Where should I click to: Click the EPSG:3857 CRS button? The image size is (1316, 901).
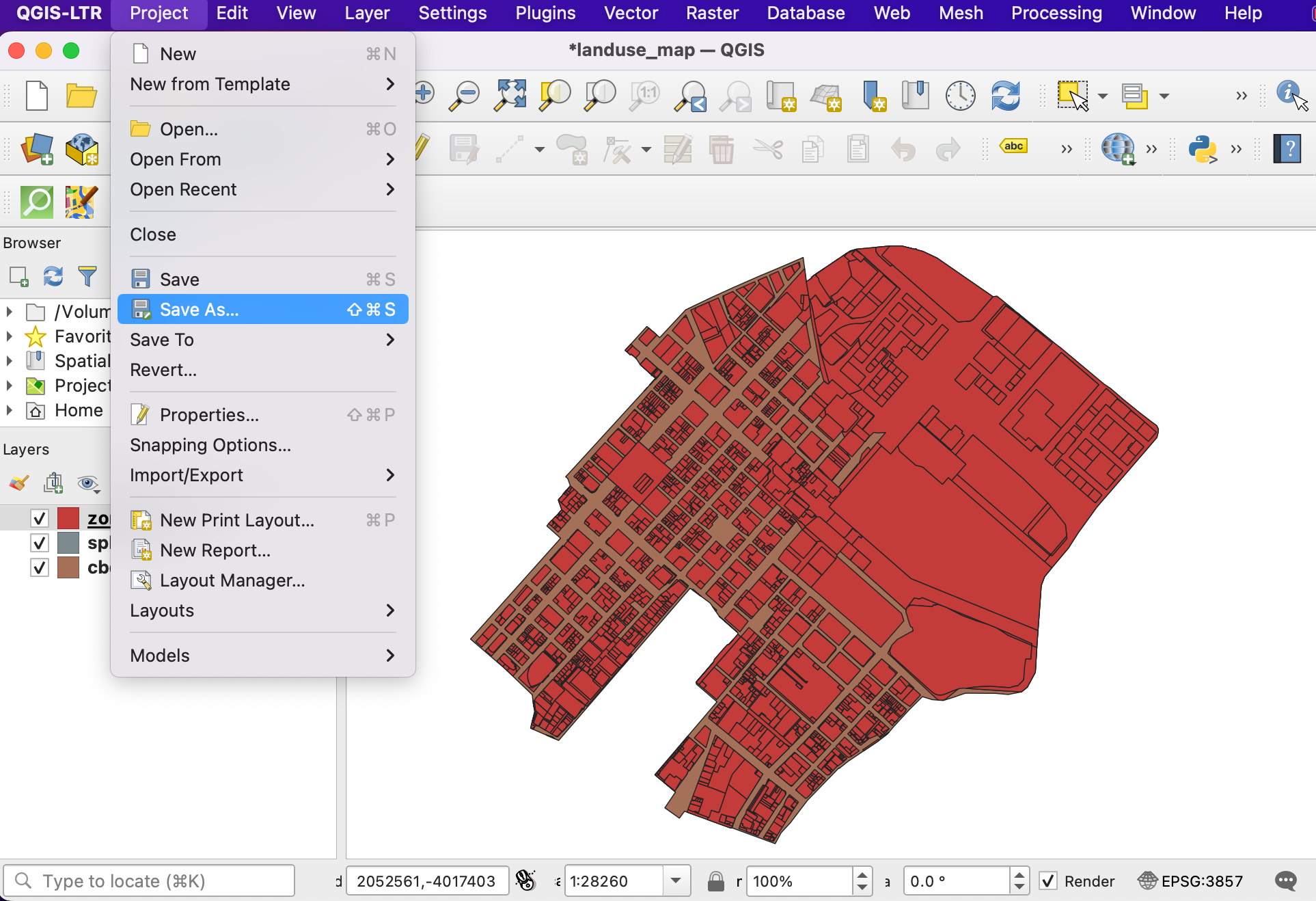(1190, 880)
